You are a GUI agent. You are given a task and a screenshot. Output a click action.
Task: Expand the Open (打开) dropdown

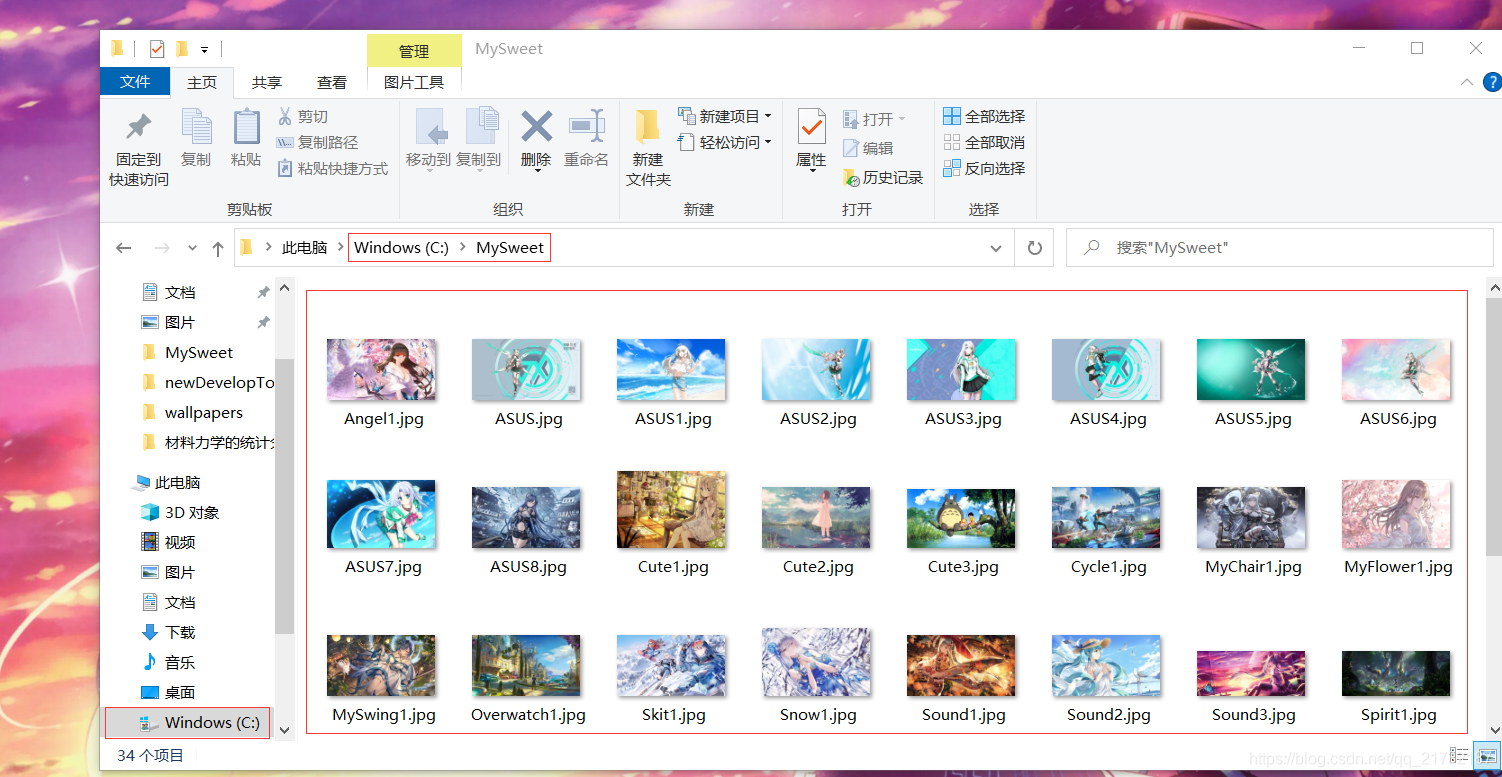[874, 119]
